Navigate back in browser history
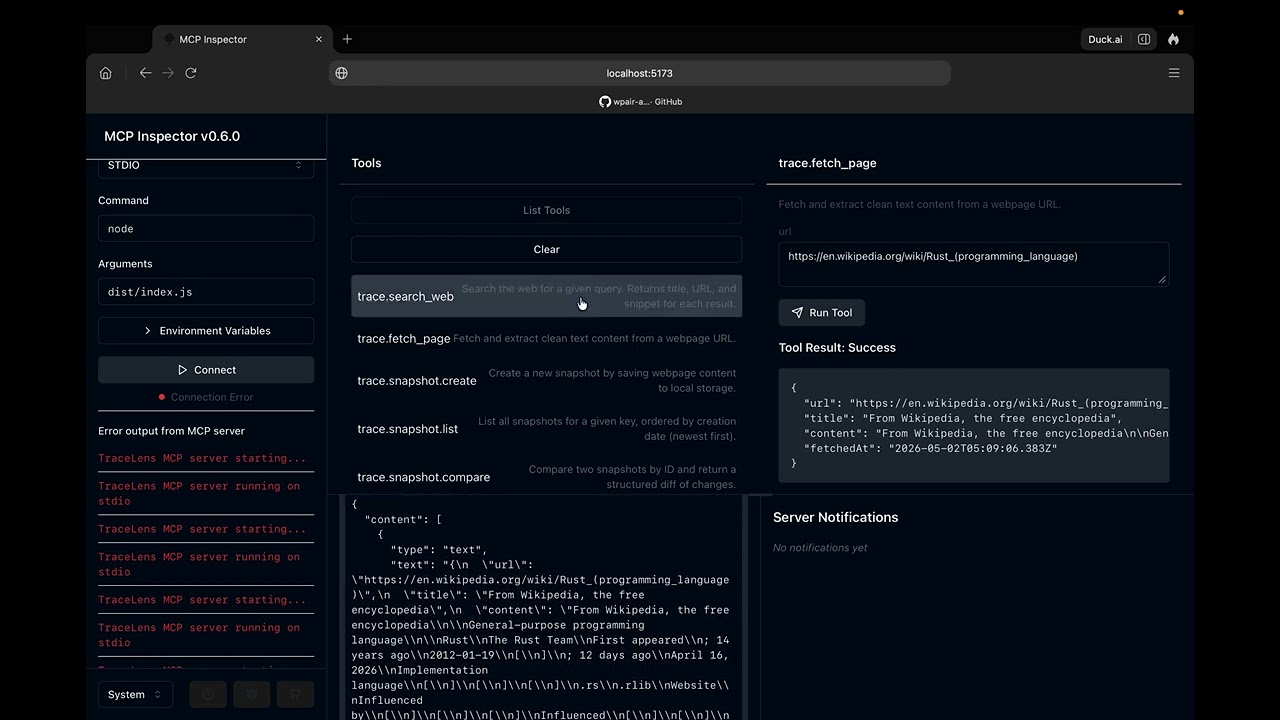The height and width of the screenshot is (720, 1280). click(x=145, y=73)
